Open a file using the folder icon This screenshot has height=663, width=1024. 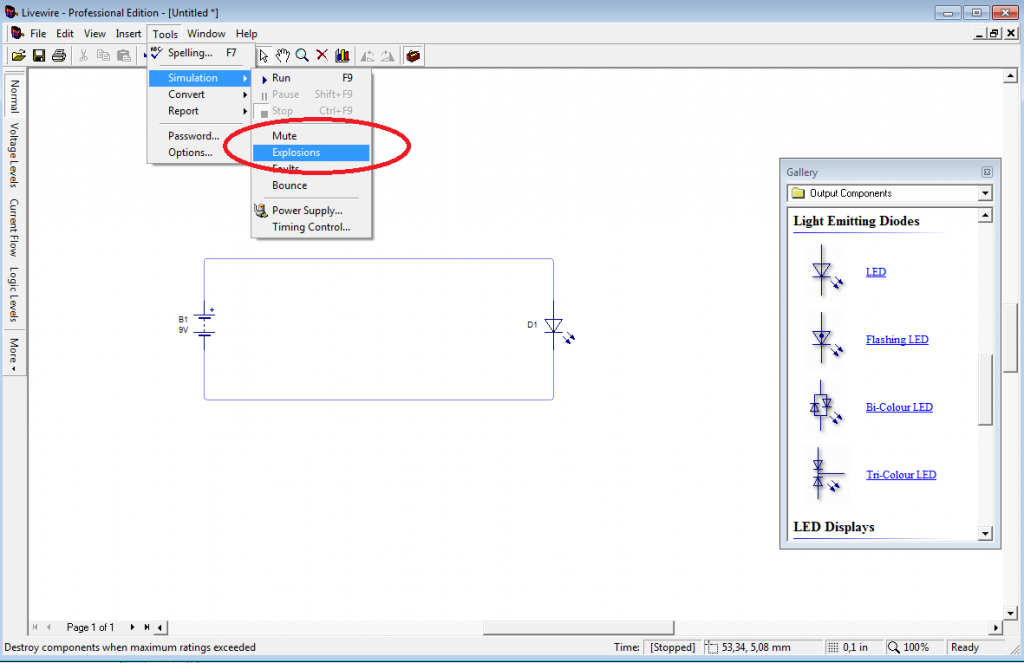18,55
